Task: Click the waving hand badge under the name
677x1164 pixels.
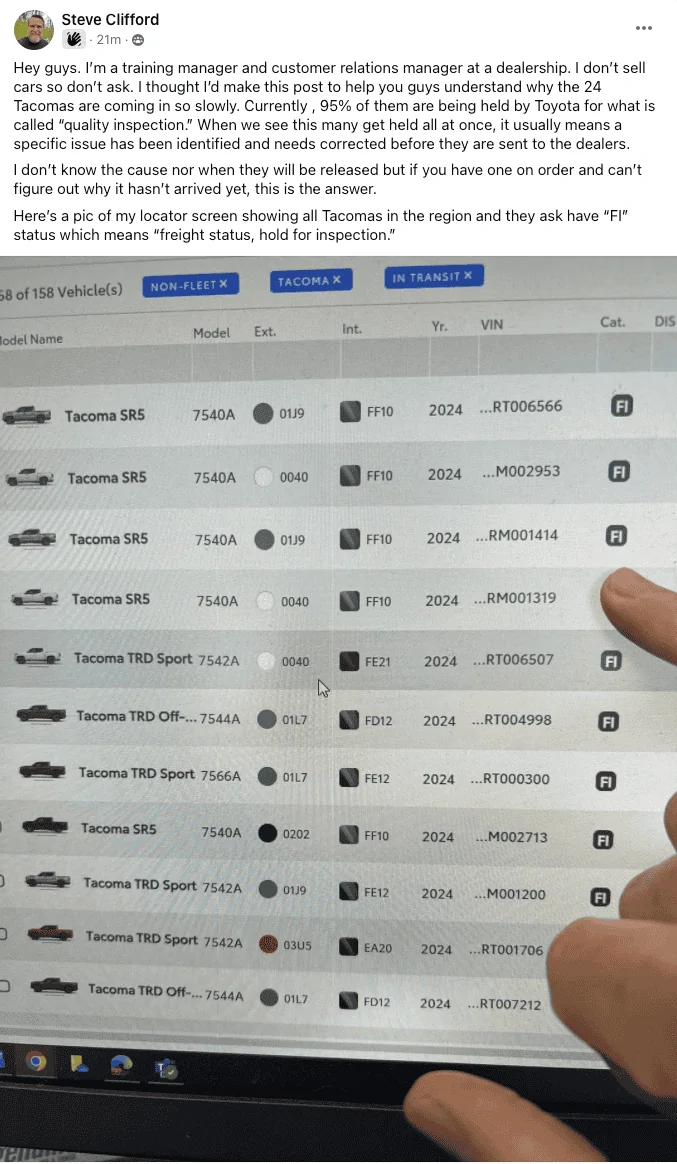Action: pyautogui.click(x=73, y=39)
